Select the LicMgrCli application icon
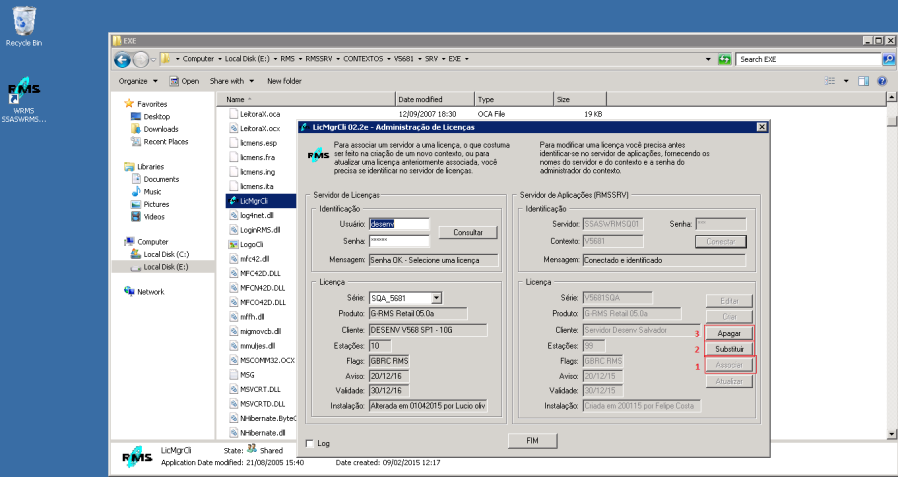Image resolution: width=898 pixels, height=477 pixels. pyautogui.click(x=233, y=201)
